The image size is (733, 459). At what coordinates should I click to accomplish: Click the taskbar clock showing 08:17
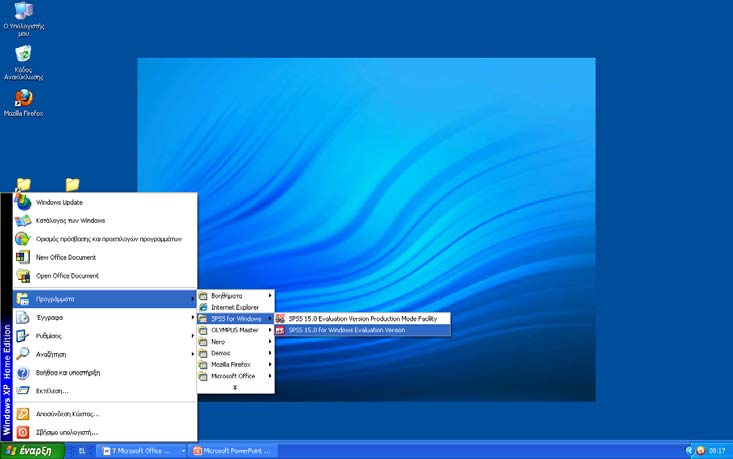tap(717, 451)
